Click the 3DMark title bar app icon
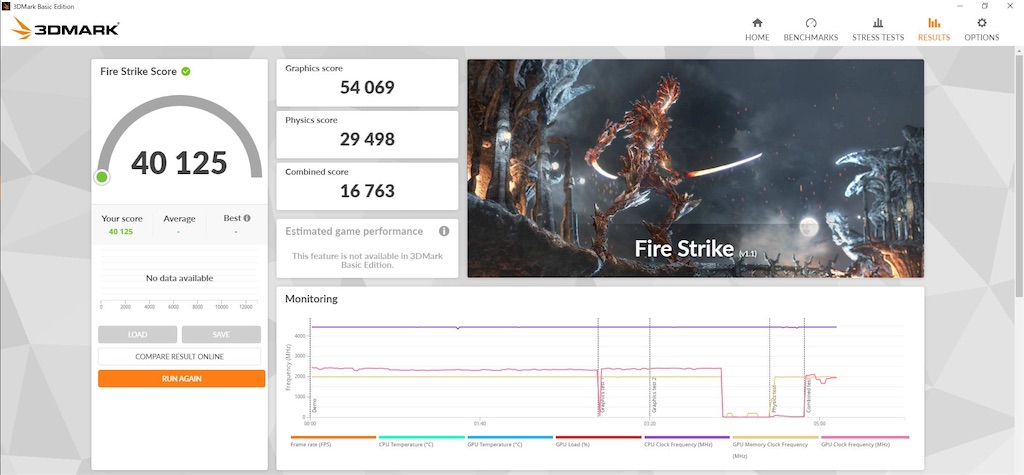Image resolution: width=1024 pixels, height=475 pixels. tap(6, 6)
